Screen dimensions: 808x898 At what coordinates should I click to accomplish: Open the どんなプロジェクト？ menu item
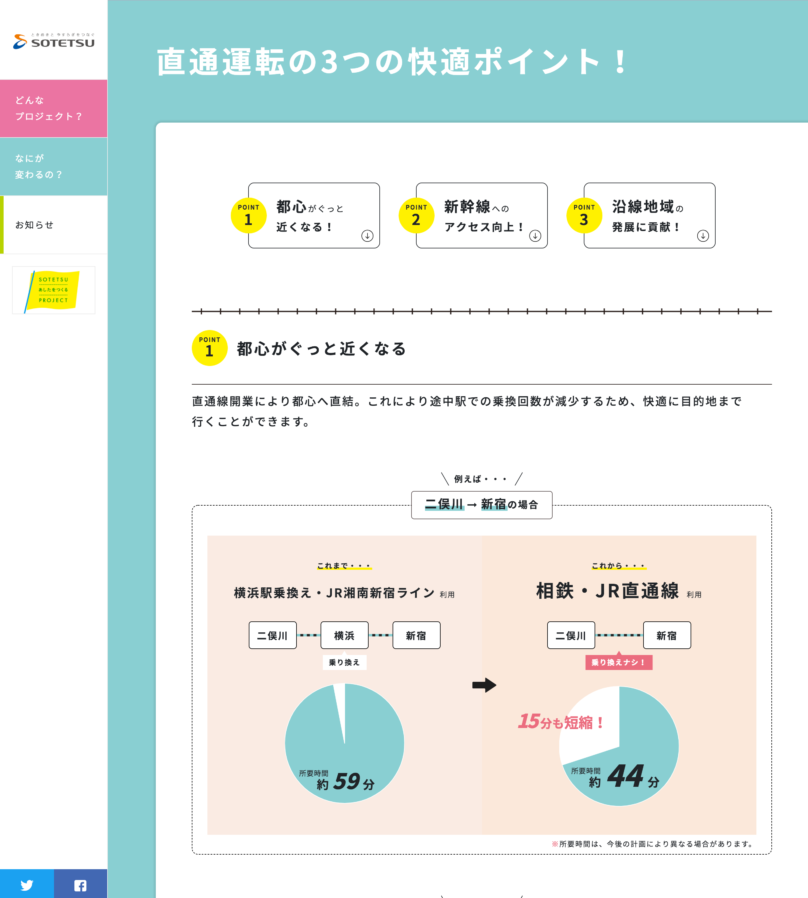(x=53, y=108)
